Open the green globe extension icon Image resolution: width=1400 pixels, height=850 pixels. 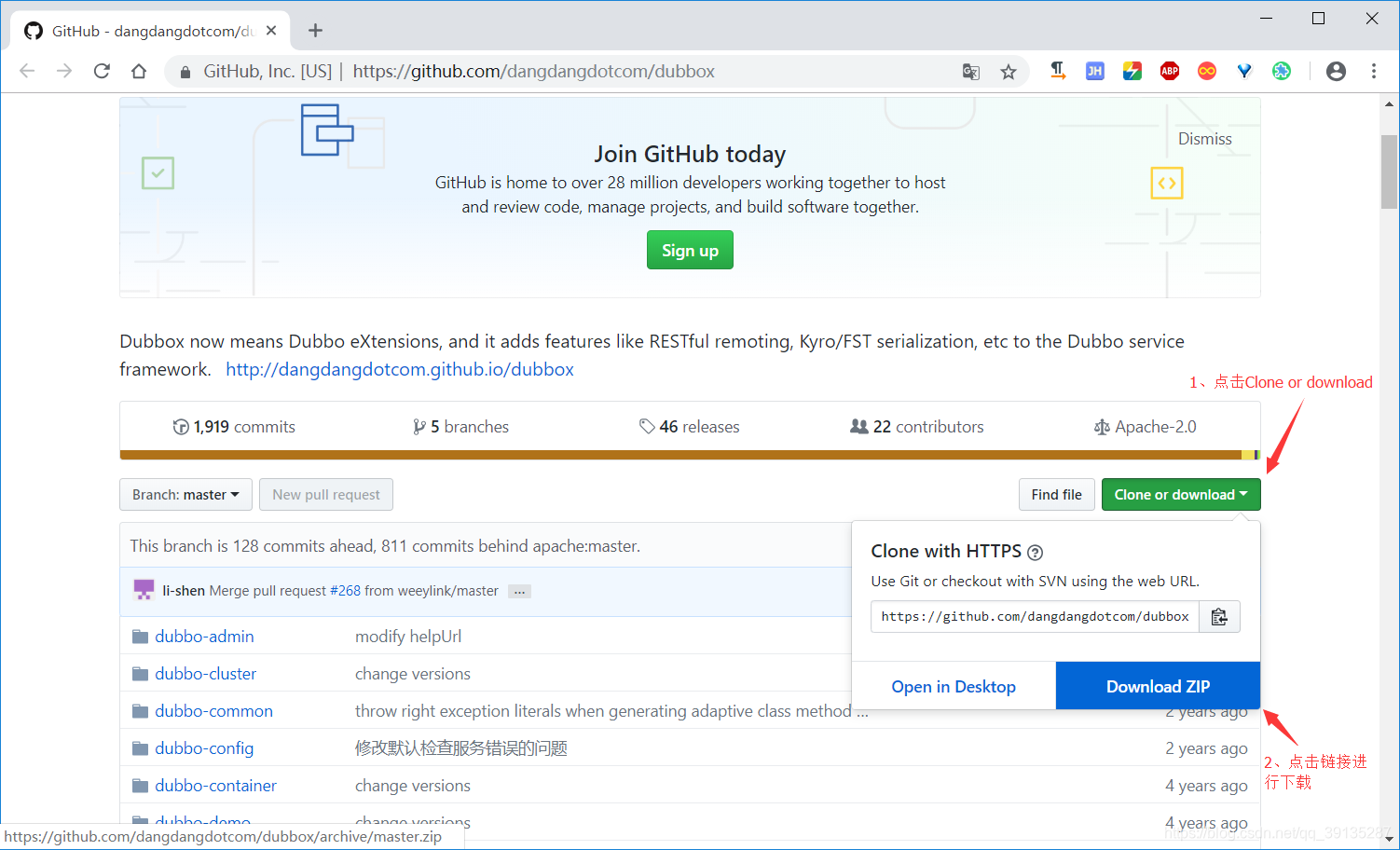[1282, 71]
